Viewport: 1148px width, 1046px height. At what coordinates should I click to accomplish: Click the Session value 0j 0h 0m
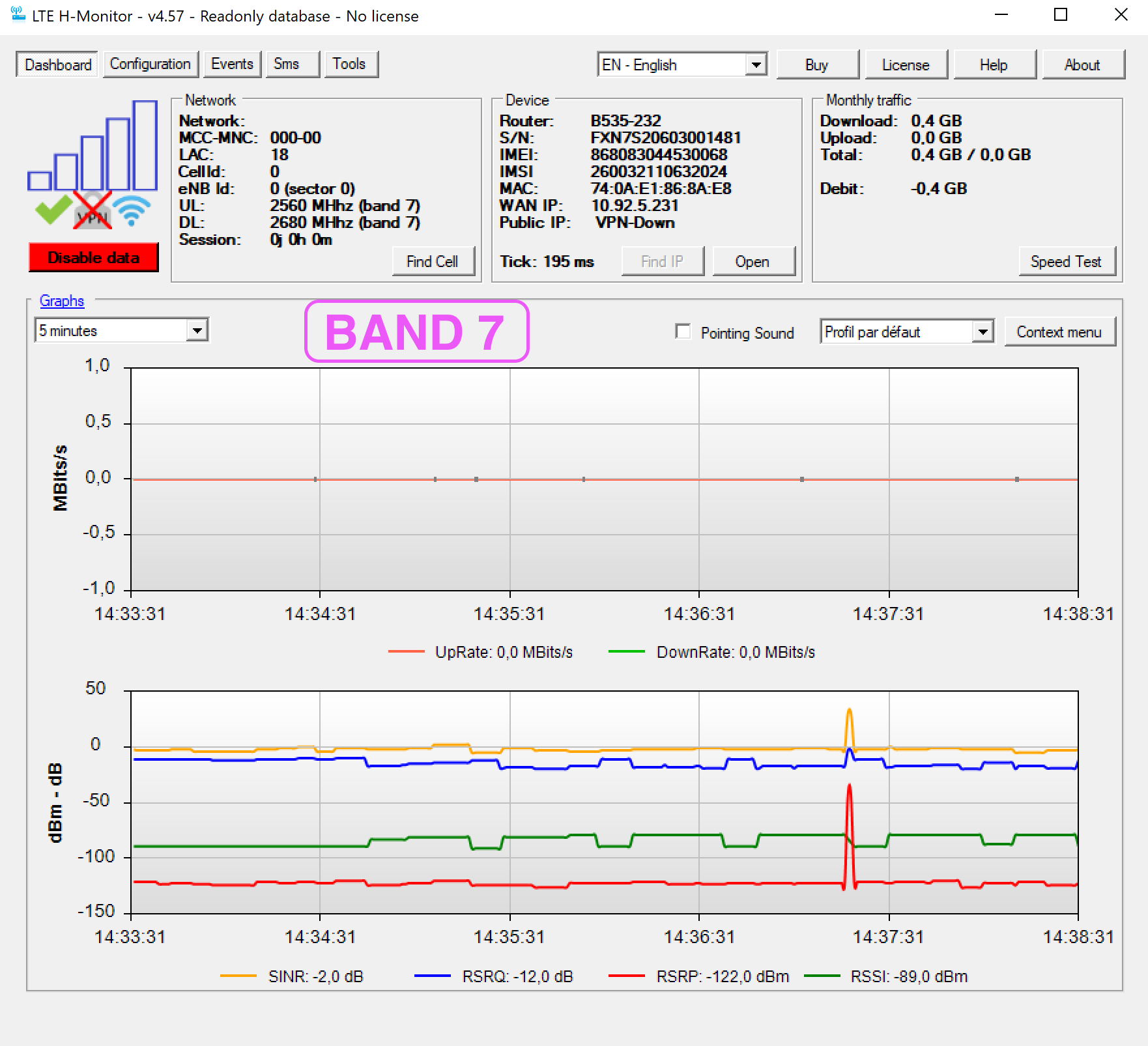point(301,239)
